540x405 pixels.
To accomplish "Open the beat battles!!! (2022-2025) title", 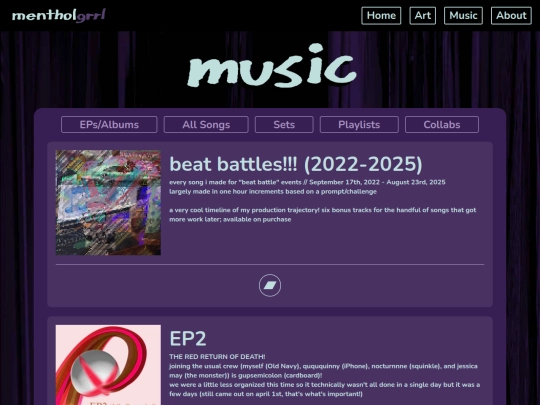I will coord(295,164).
